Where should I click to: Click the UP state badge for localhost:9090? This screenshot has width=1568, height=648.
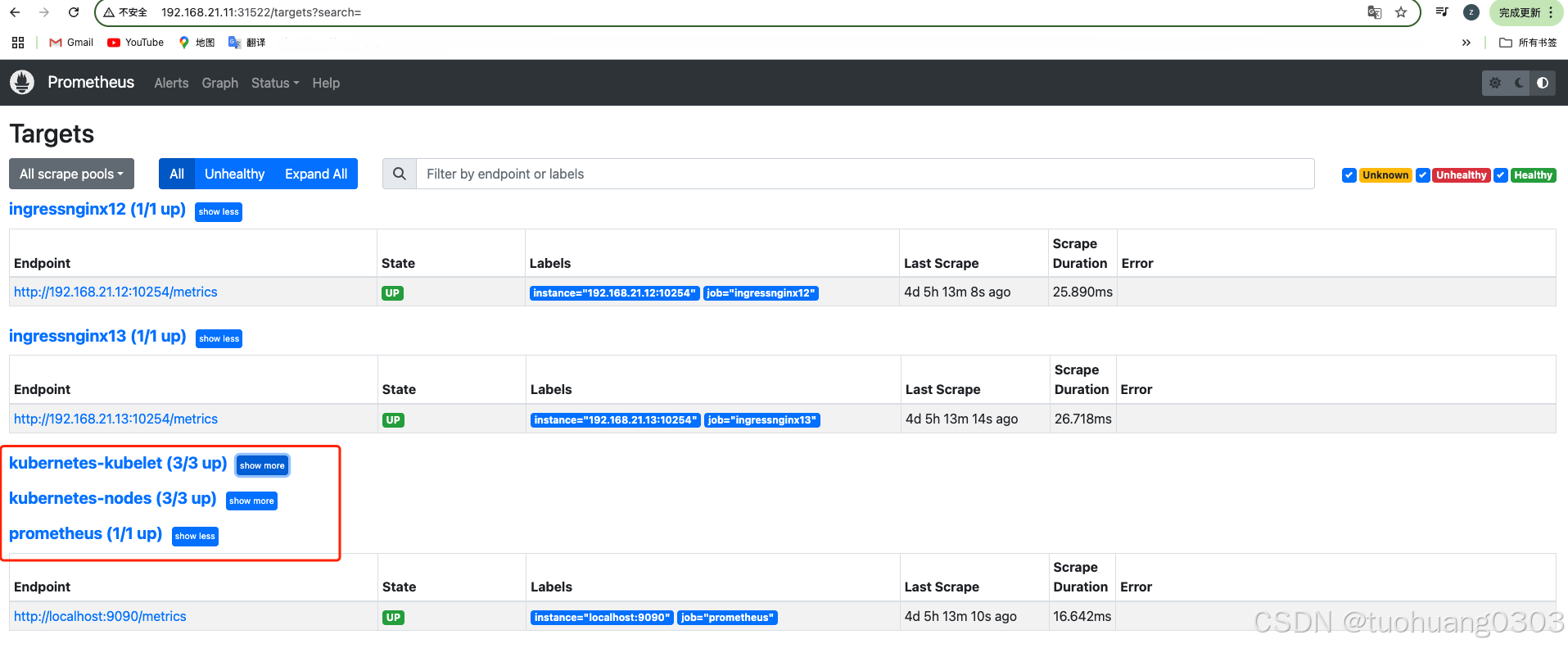tap(393, 618)
